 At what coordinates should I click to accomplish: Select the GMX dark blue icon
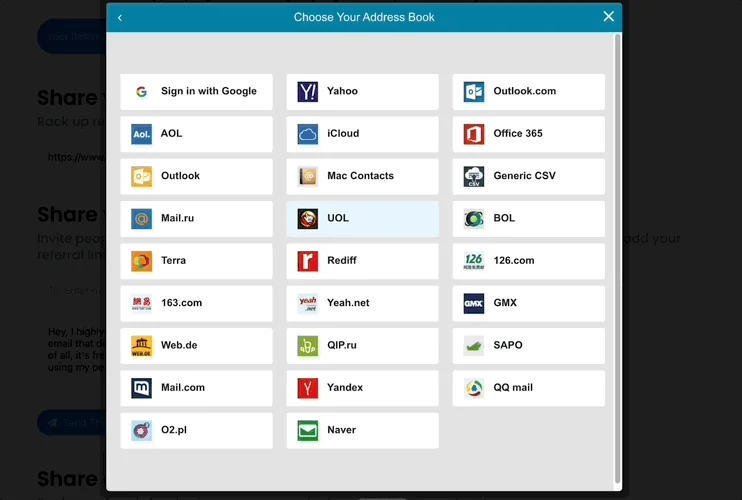coord(474,304)
